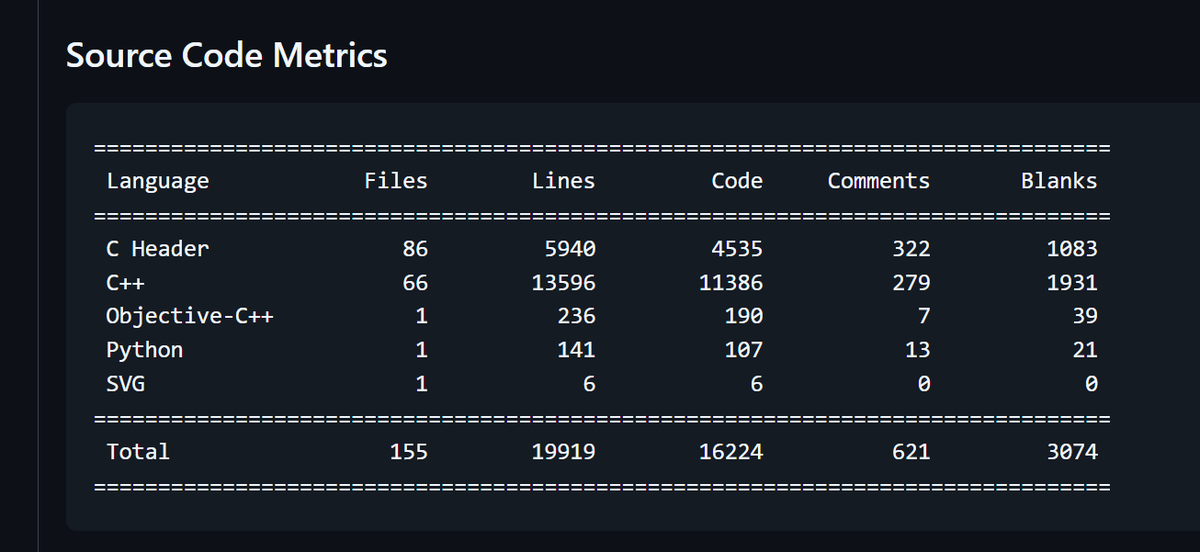Click the C Header language row label

coord(158,249)
